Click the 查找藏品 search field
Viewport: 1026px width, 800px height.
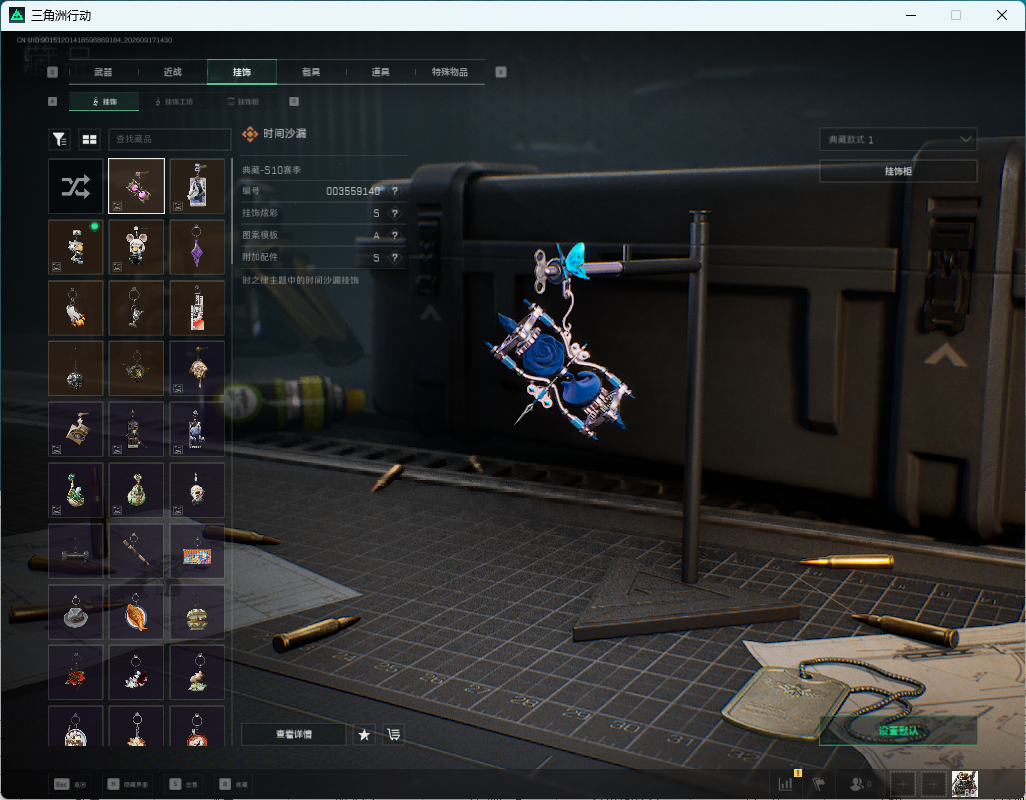tap(169, 139)
